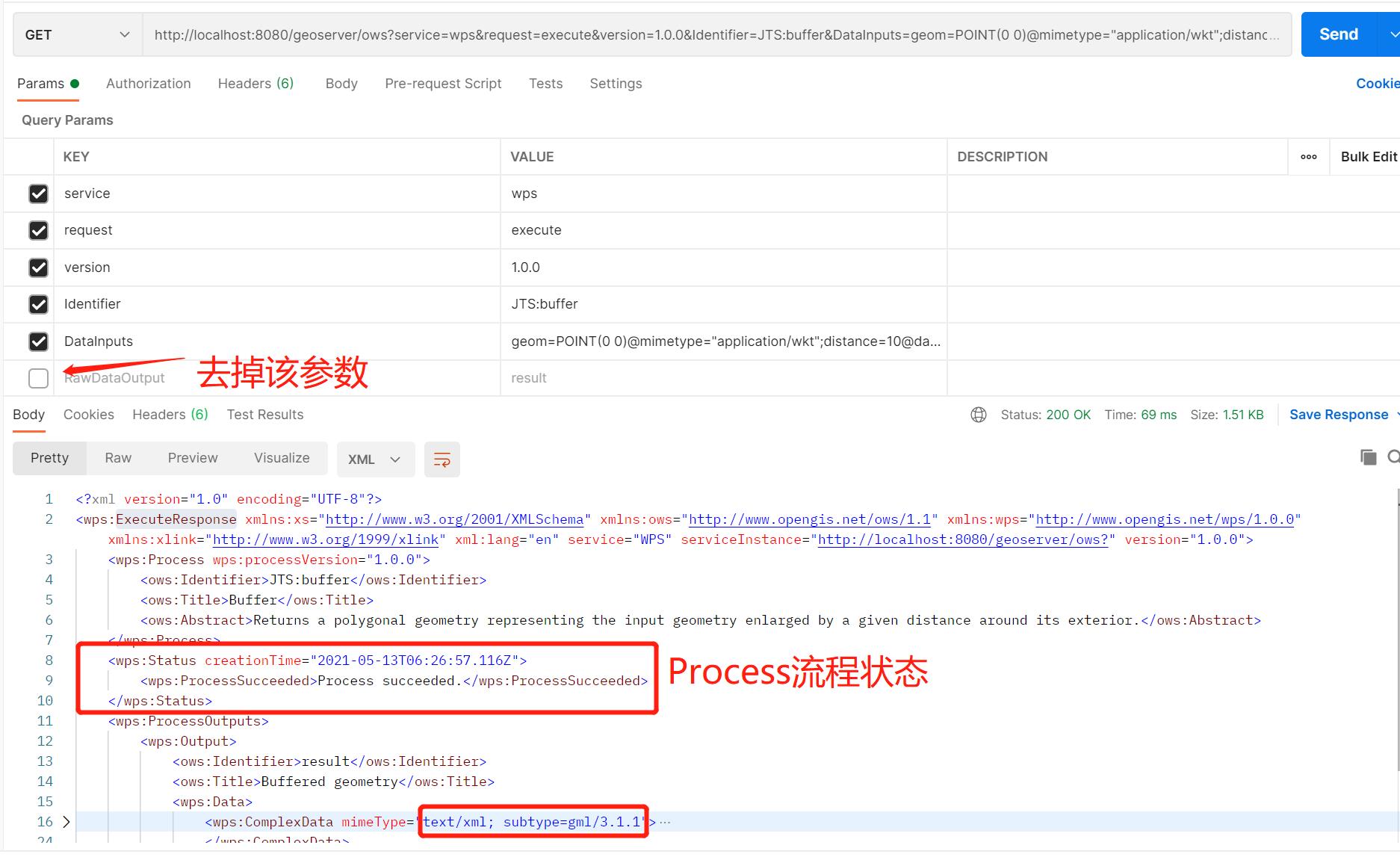Click the wrap lines icon
The height and width of the screenshot is (857, 1400).
tap(442, 460)
